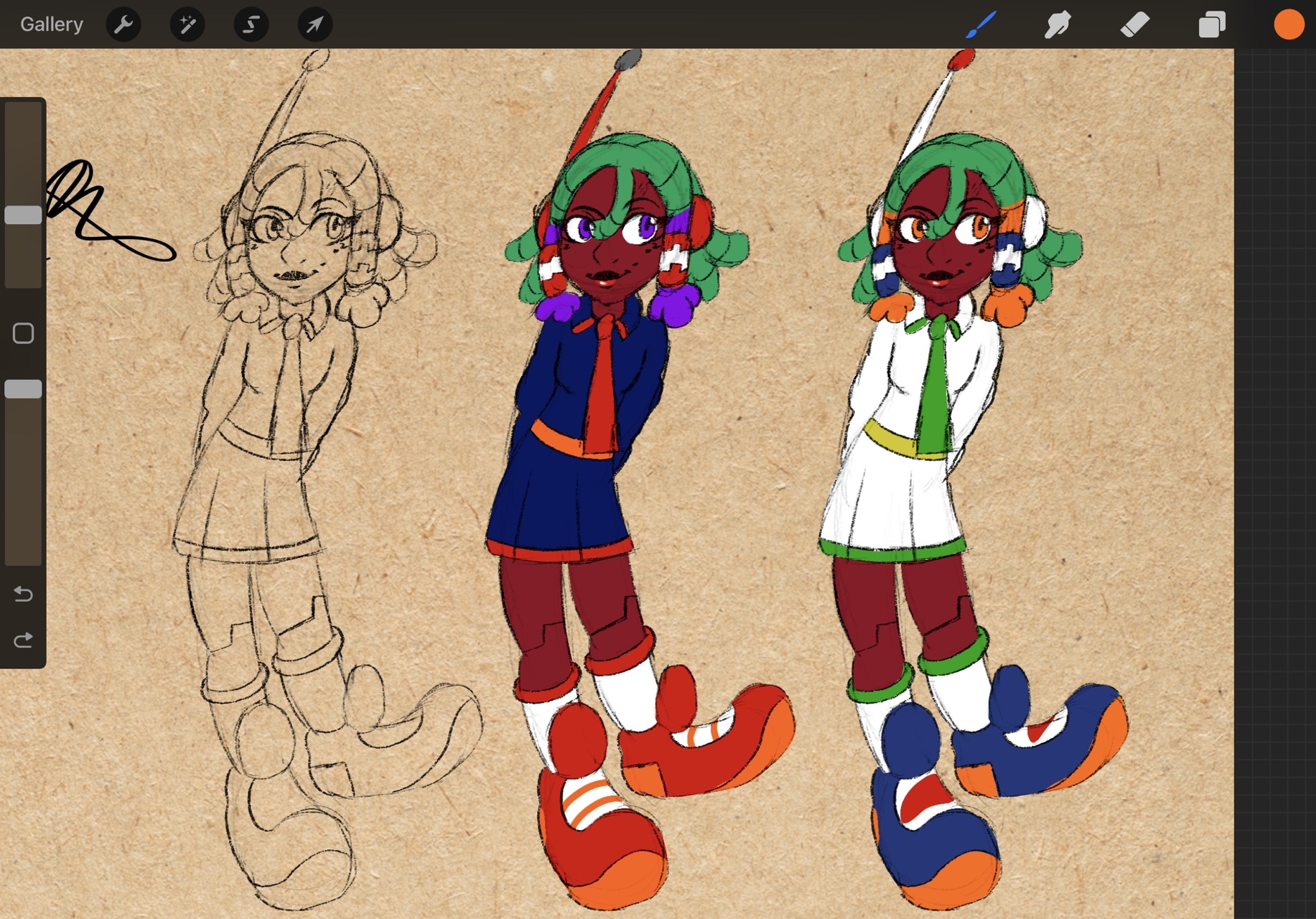Activate the Selection tool (S ribbon icon)
The width and height of the screenshot is (1316, 919).
[x=251, y=25]
